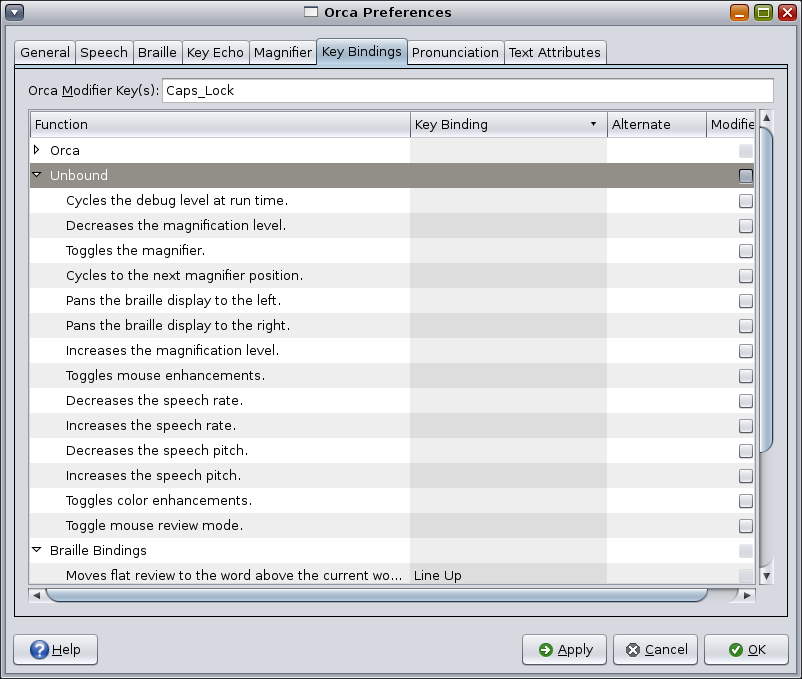Click vertical scrollbar down arrow

tap(766, 576)
